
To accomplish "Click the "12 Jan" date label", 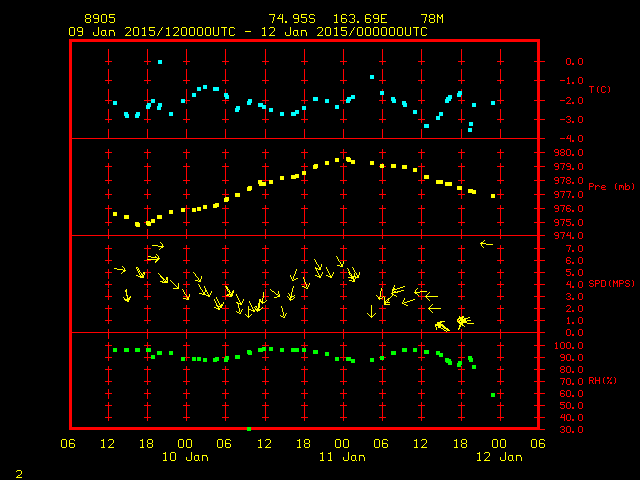I will point(500,457).
